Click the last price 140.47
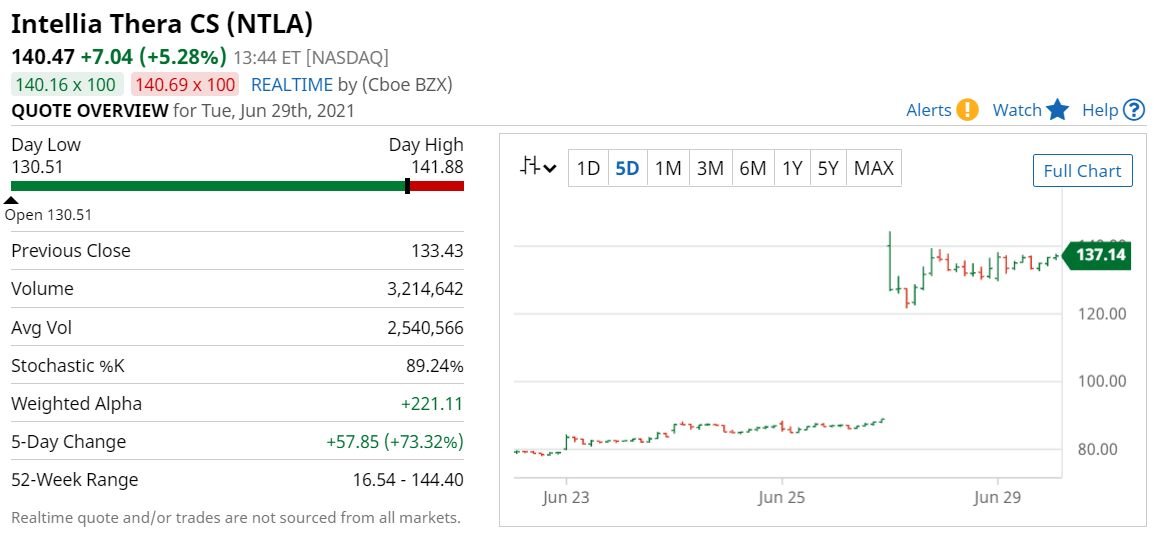This screenshot has width=1154, height=537. pyautogui.click(x=43, y=57)
